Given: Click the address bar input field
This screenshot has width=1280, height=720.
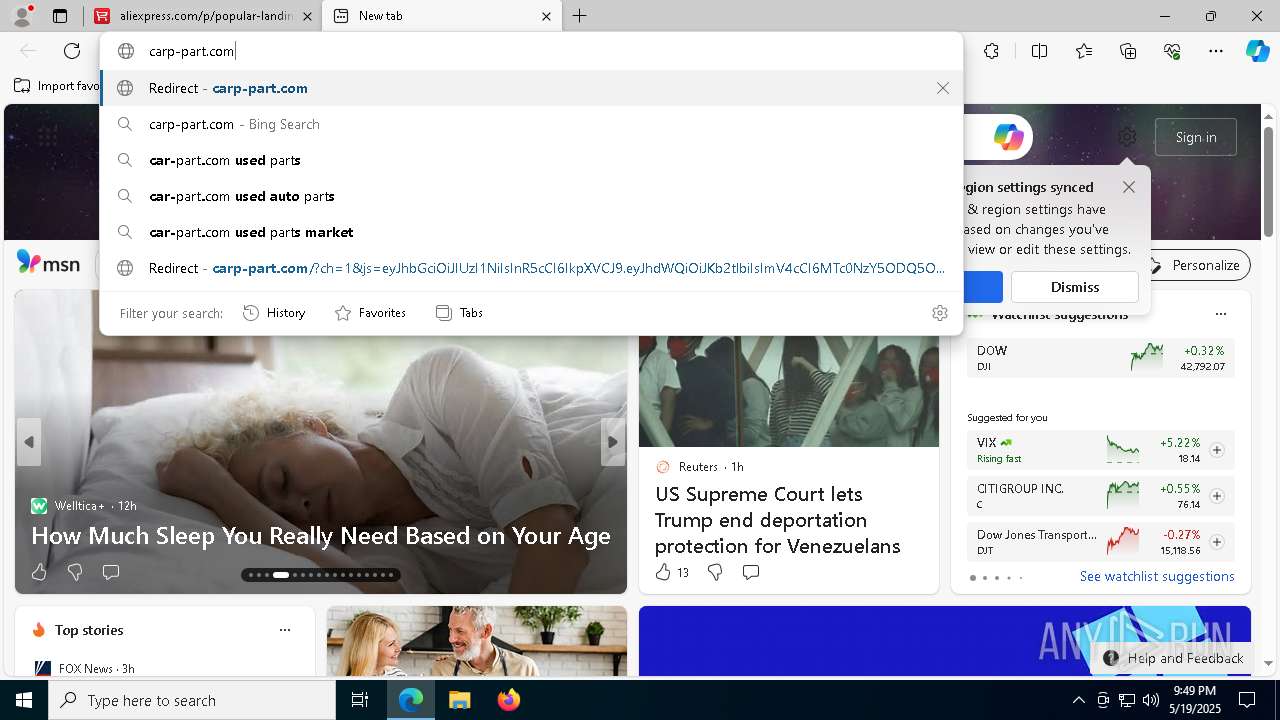Looking at the screenshot, I should tap(531, 51).
